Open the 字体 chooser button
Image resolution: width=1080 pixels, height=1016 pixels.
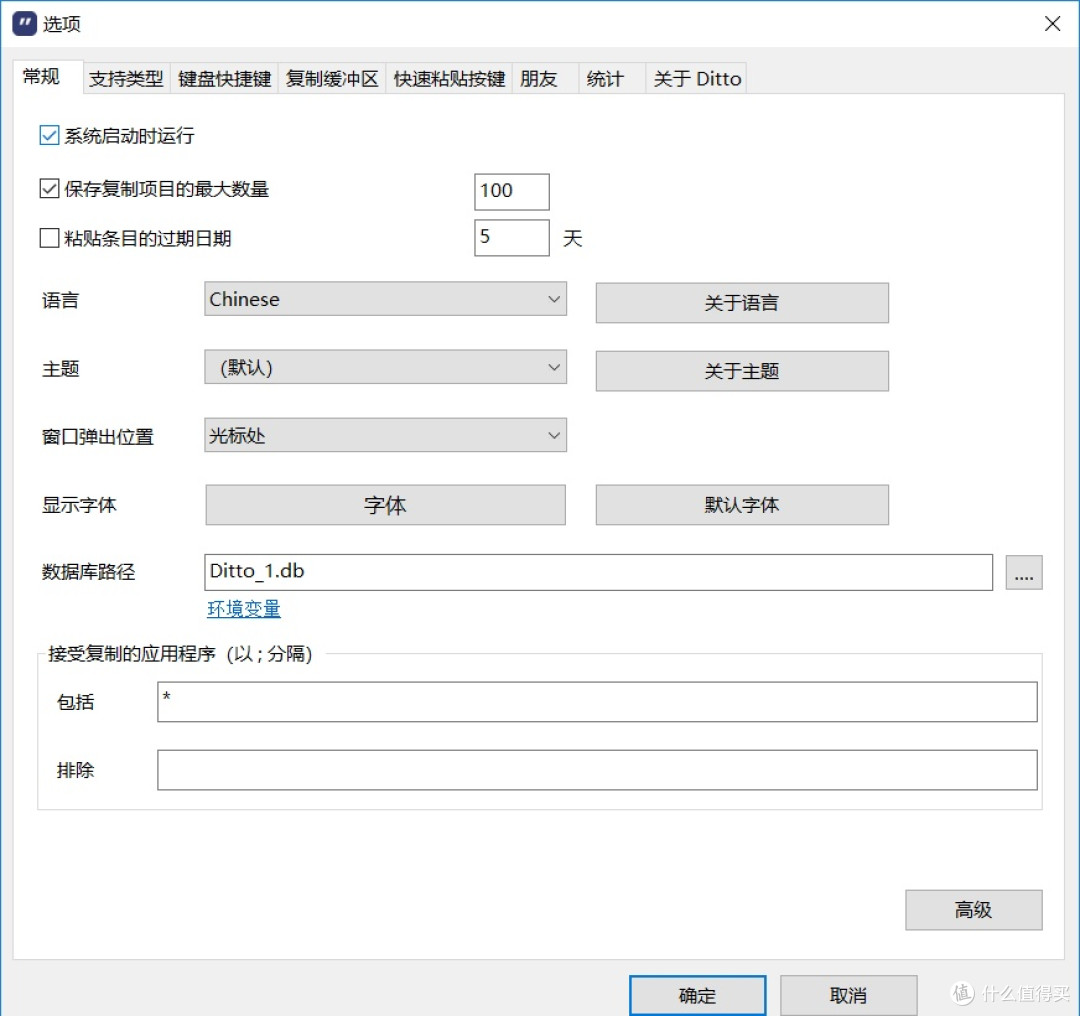tap(386, 505)
